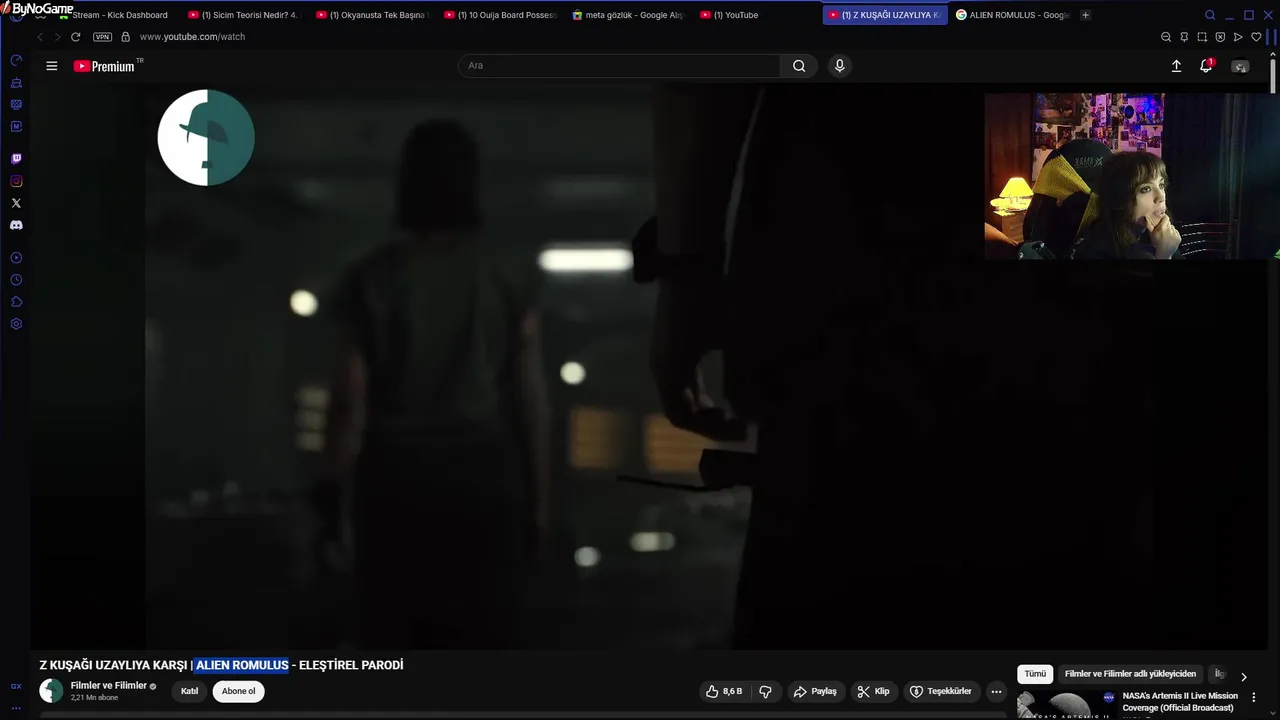The width and height of the screenshot is (1280, 720).
Task: Click the Klip scissors button
Action: click(x=873, y=691)
